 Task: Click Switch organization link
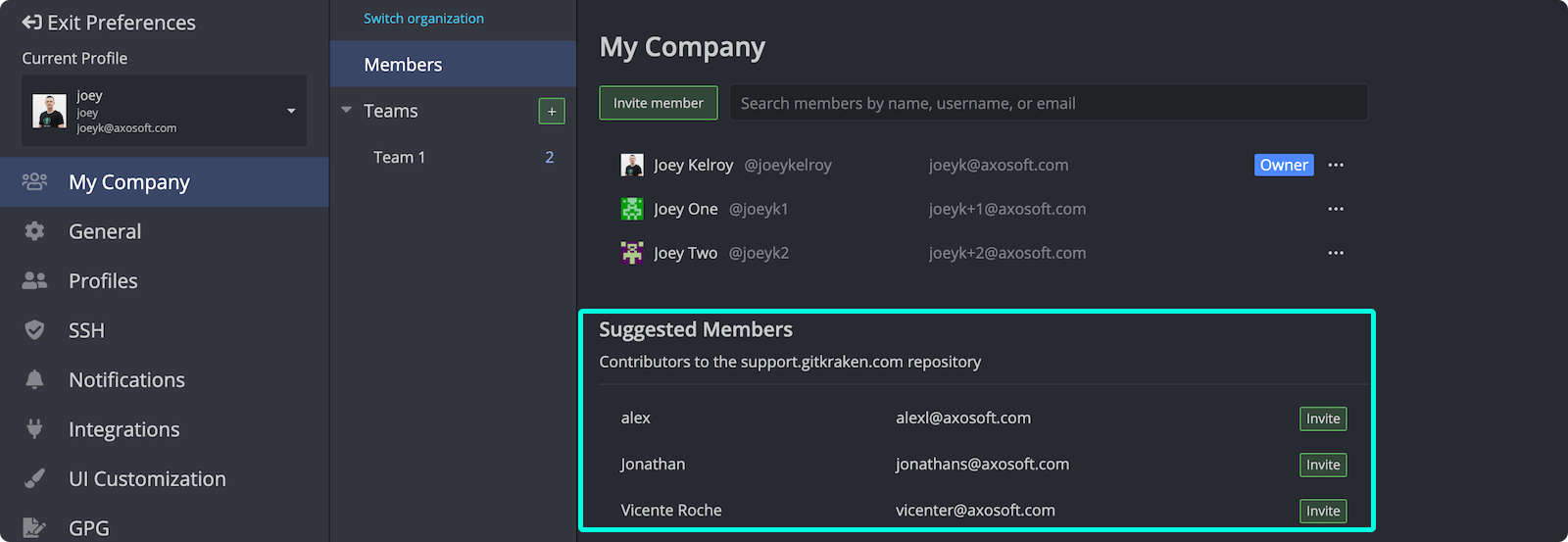pyautogui.click(x=423, y=19)
